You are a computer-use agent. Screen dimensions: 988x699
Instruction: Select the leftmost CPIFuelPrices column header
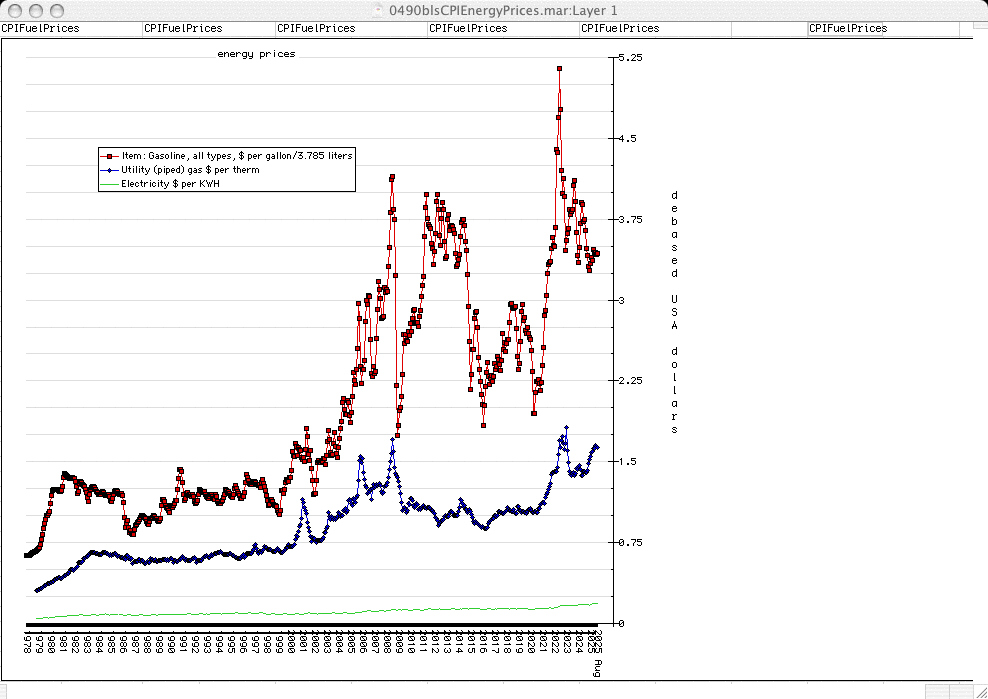(x=40, y=28)
